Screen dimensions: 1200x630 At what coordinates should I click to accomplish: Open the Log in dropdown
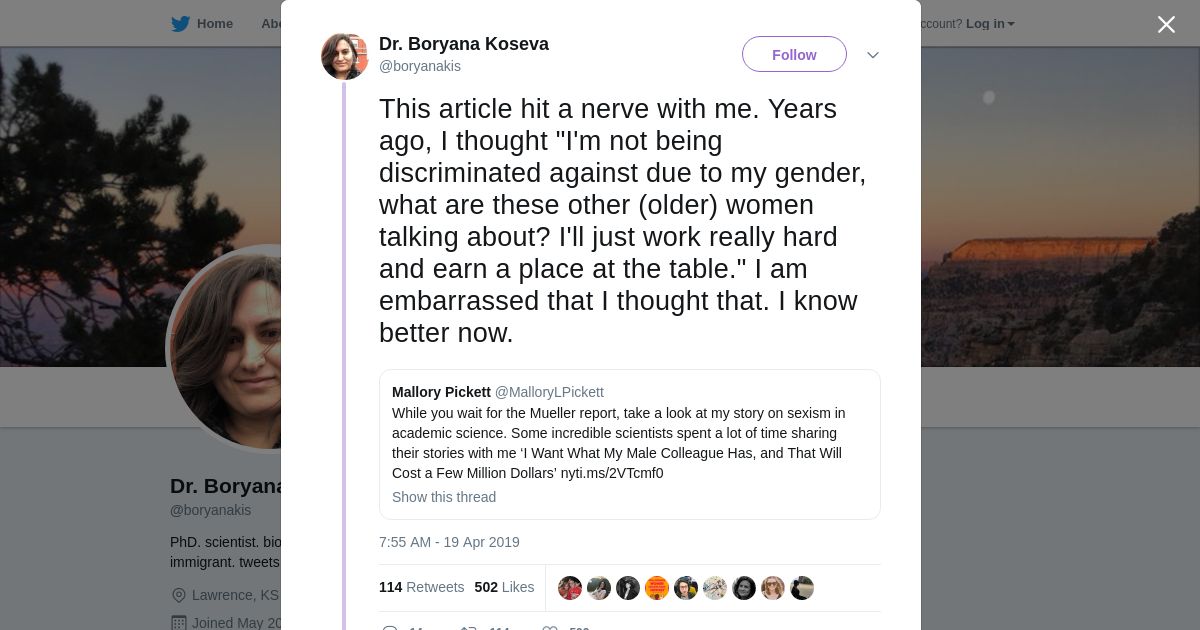point(990,24)
